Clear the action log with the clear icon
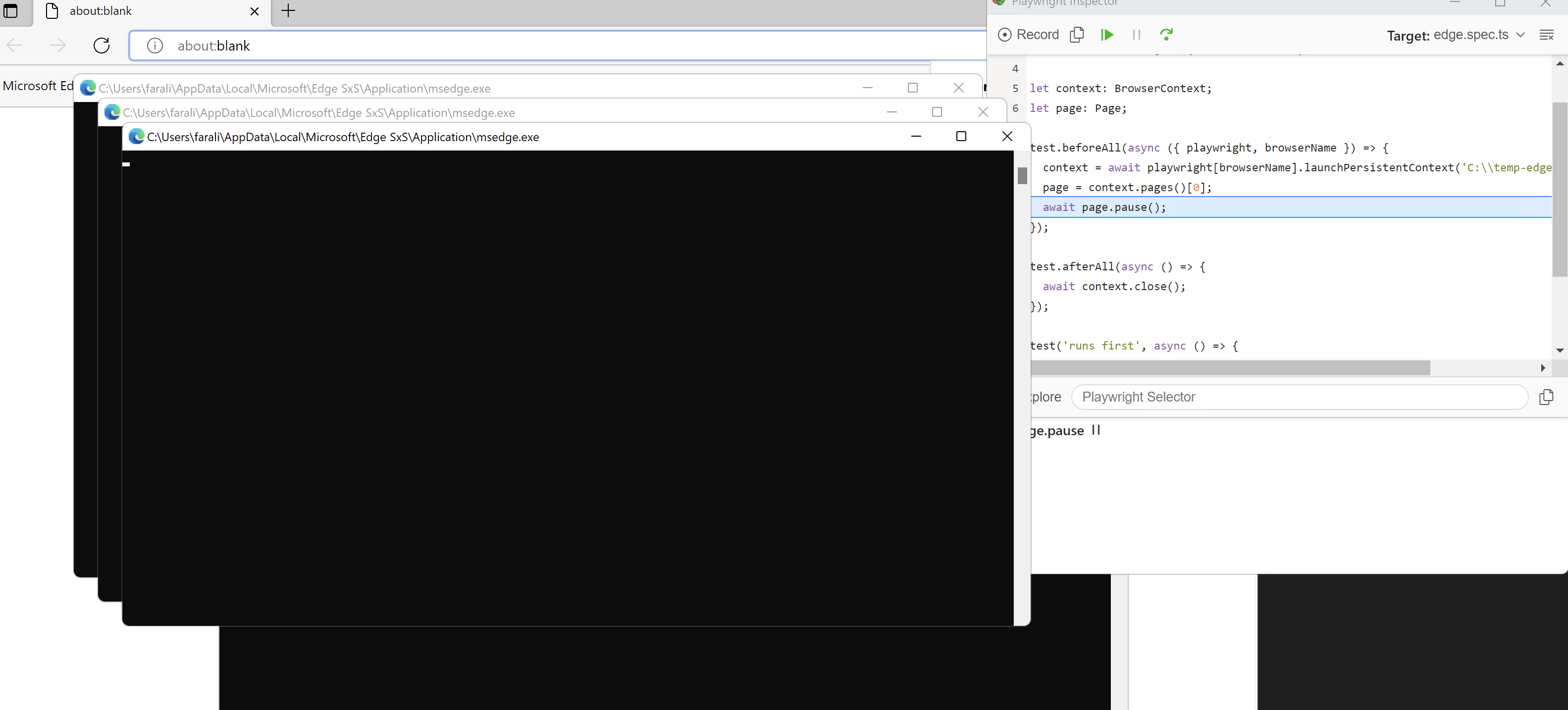This screenshot has height=710, width=1568. pyautogui.click(x=1547, y=35)
